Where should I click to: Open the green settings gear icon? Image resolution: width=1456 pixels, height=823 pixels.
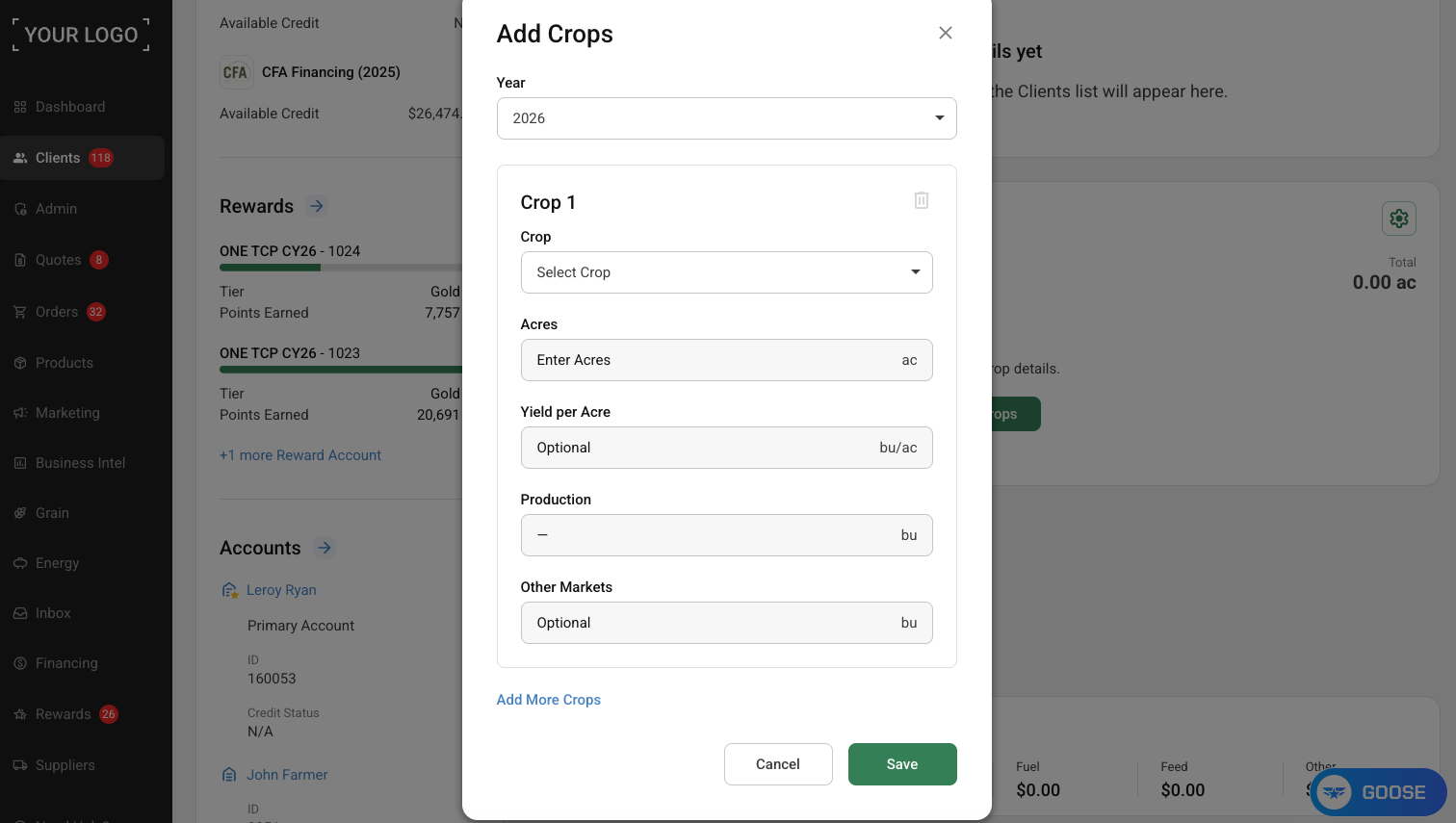(1399, 219)
